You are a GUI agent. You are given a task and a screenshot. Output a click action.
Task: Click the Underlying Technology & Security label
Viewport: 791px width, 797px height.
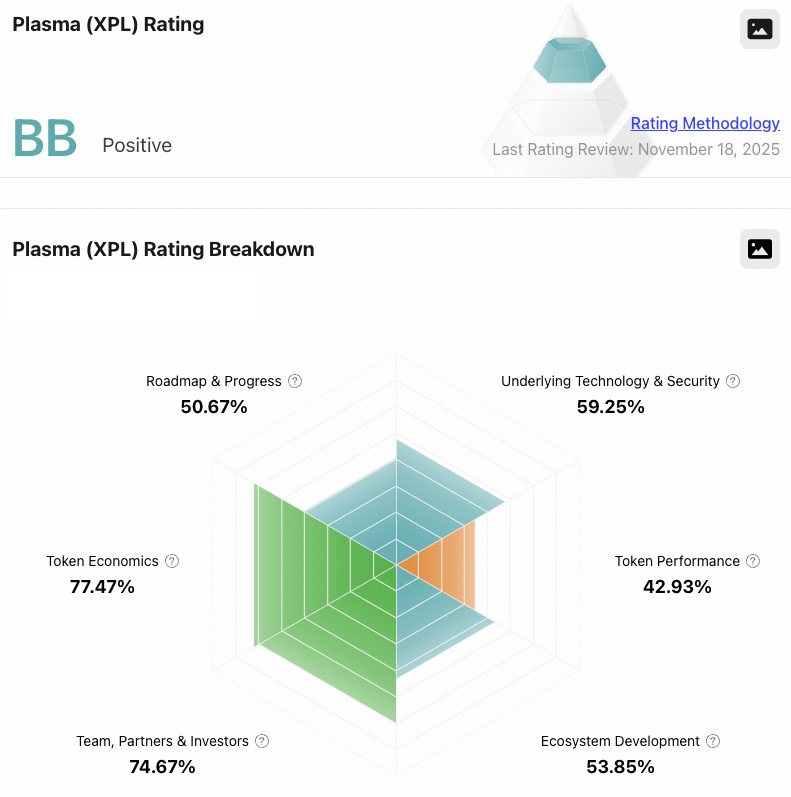pos(610,381)
